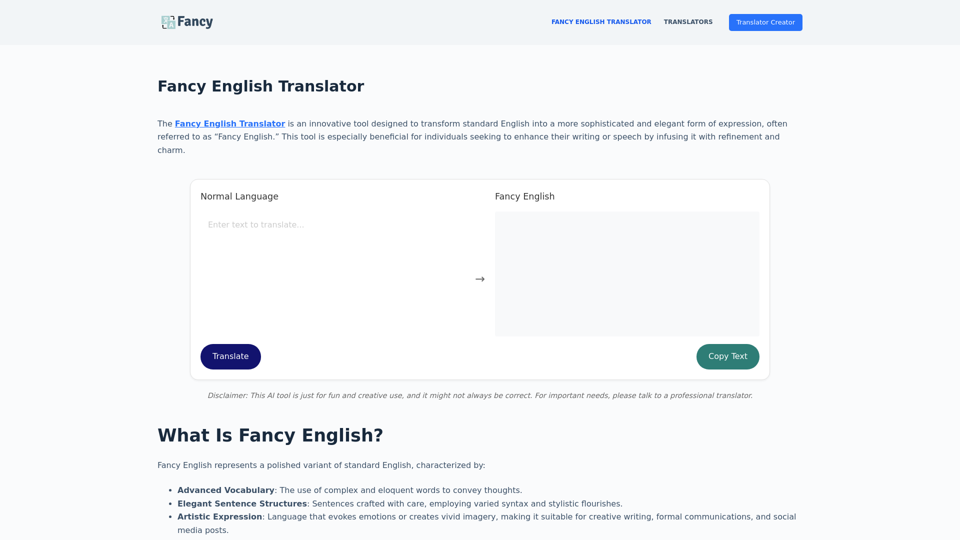Image resolution: width=960 pixels, height=540 pixels.
Task: Open the Translators nav menu item
Action: tap(688, 22)
